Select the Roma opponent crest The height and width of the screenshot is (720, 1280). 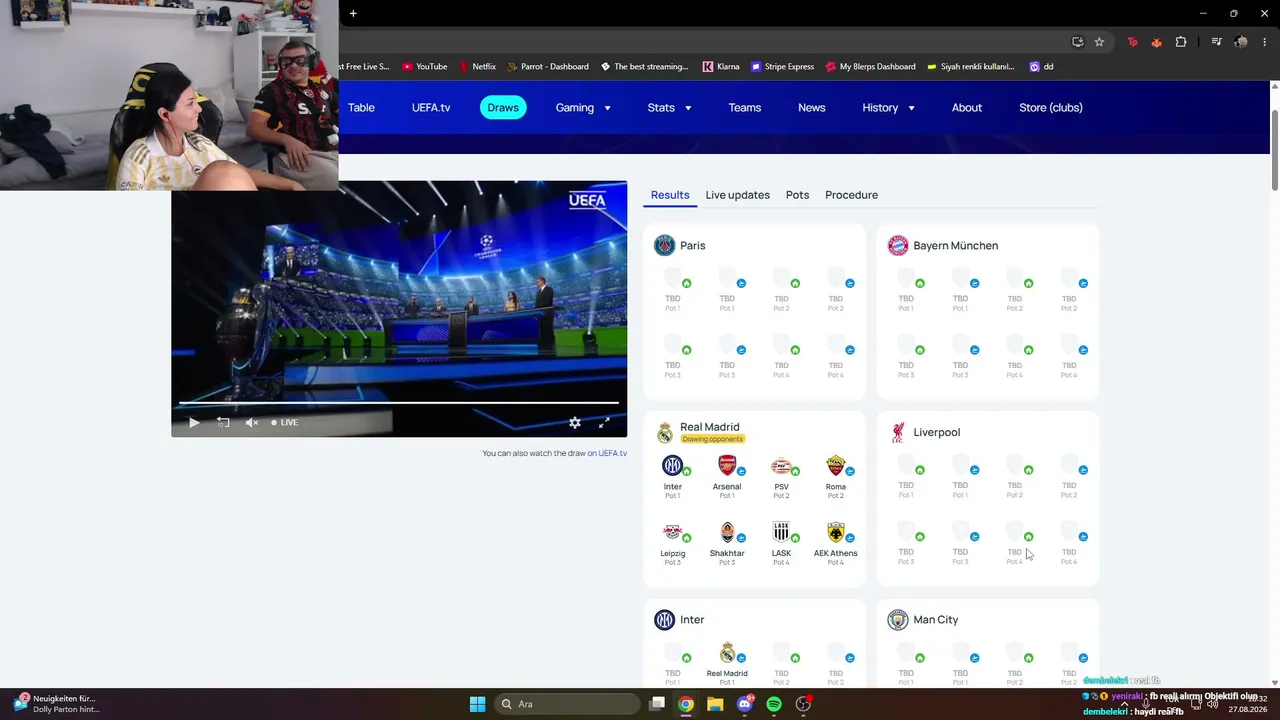[836, 466]
